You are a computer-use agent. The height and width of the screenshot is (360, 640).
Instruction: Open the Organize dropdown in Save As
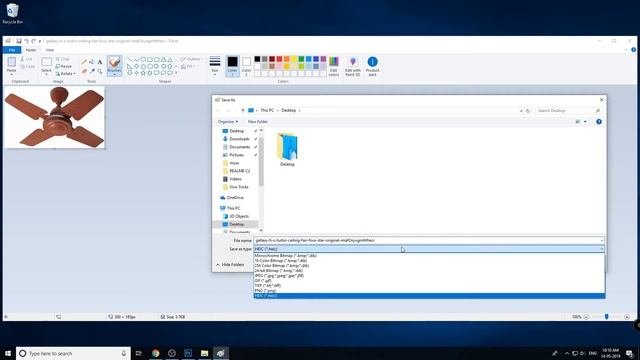(228, 122)
